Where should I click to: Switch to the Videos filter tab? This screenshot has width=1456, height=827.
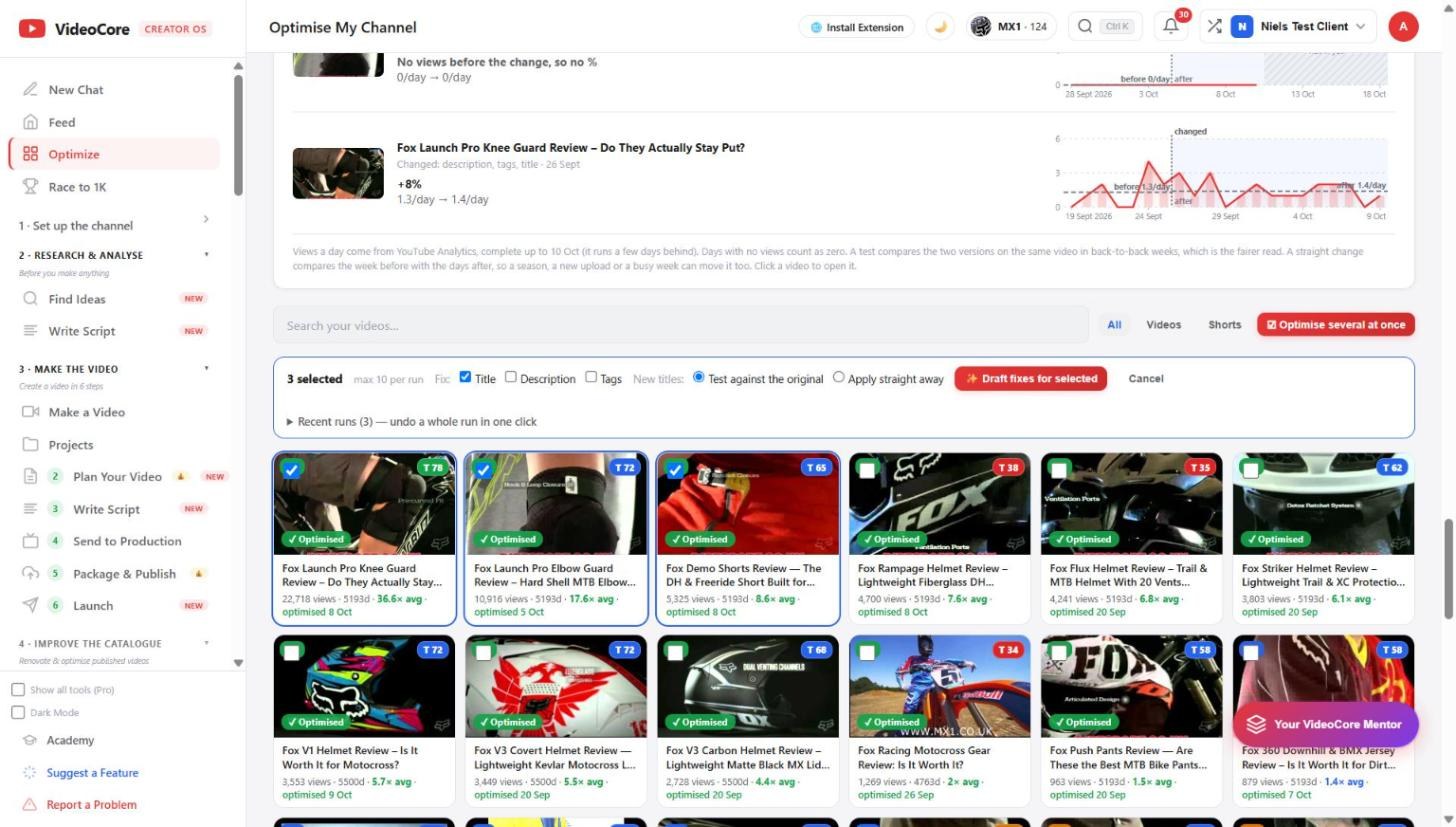(x=1163, y=324)
